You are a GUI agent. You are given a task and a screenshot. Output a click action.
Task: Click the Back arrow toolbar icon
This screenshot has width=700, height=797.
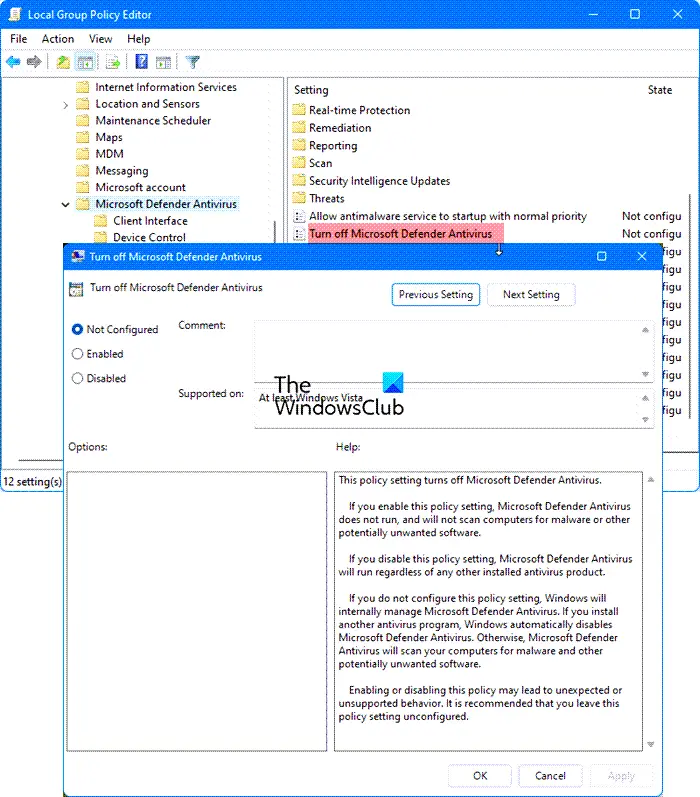(13, 62)
